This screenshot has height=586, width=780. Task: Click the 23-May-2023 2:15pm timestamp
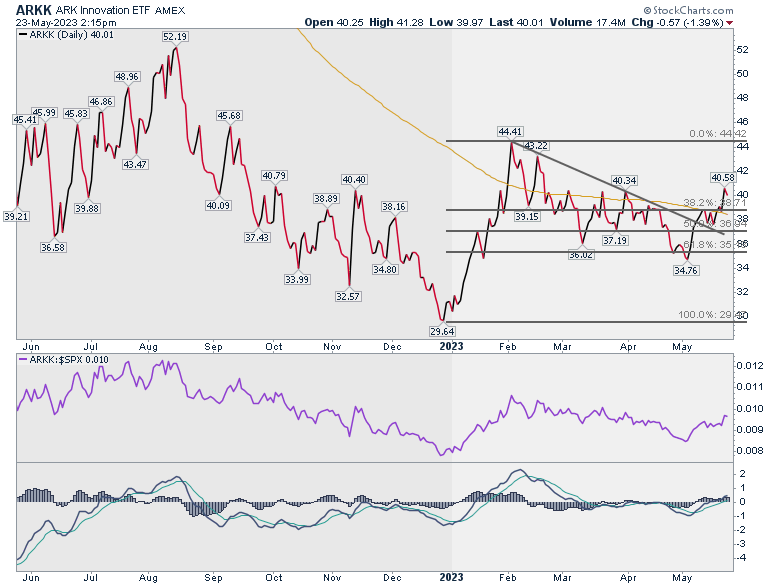pyautogui.click(x=66, y=22)
